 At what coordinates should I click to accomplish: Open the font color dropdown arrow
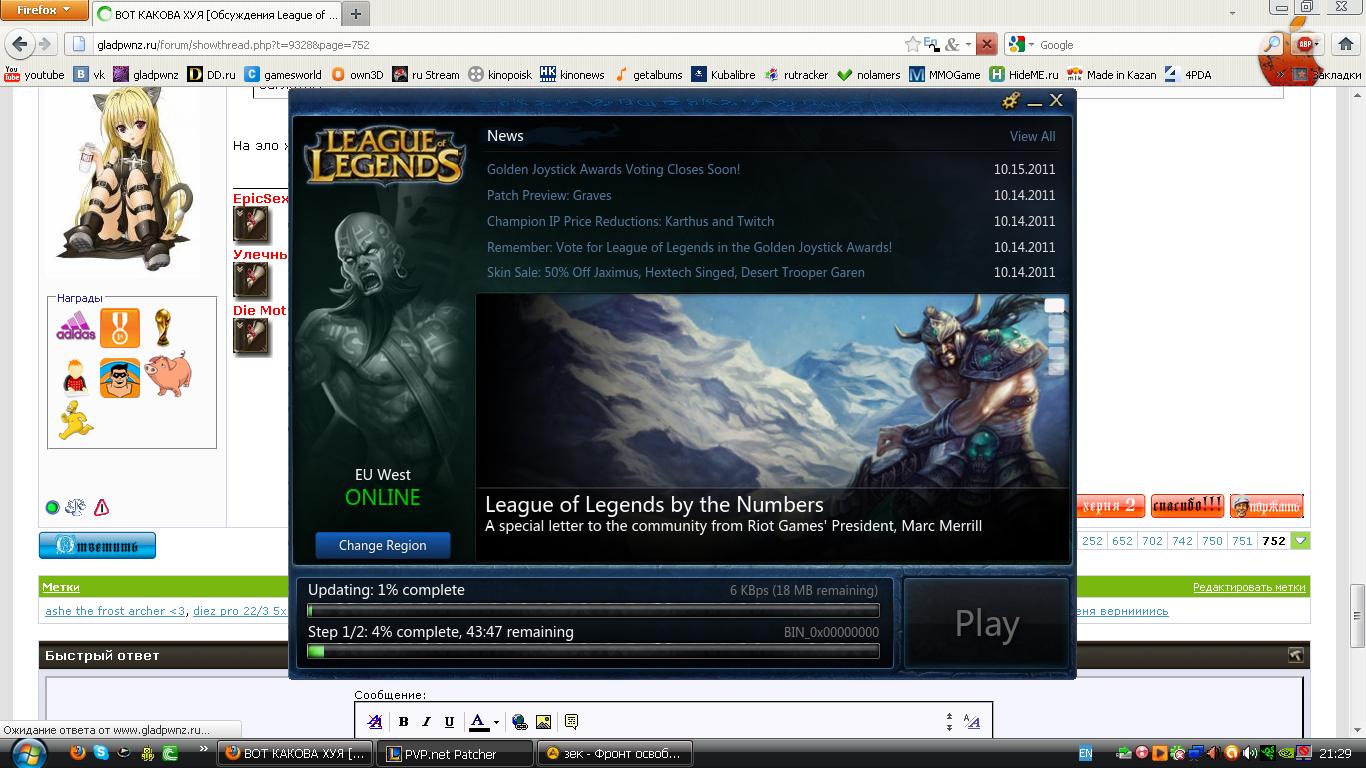(496, 722)
